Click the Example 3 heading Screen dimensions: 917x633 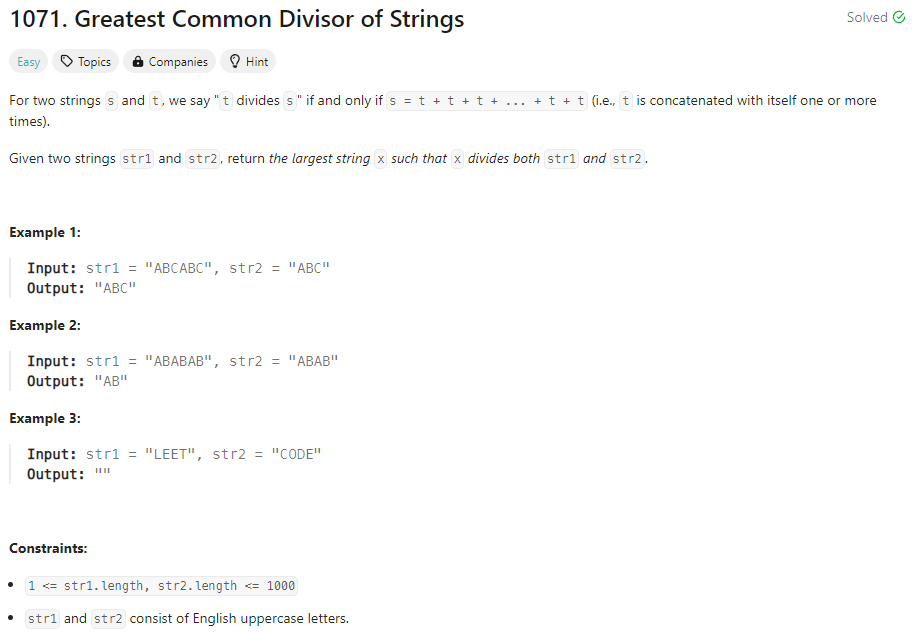coord(45,418)
